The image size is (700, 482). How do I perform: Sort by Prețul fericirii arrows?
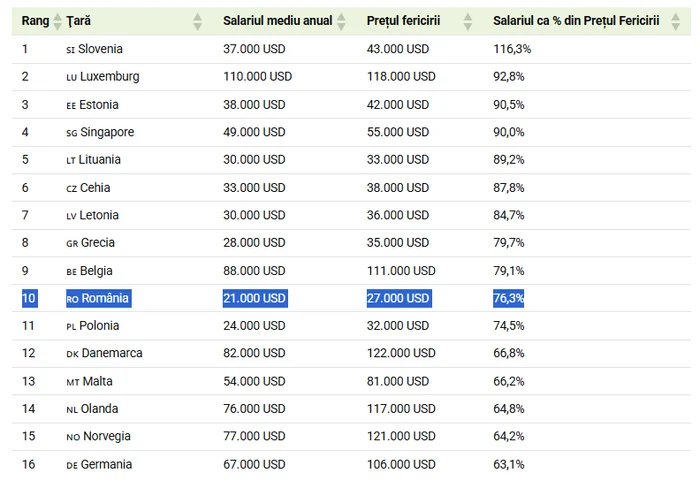pyautogui.click(x=467, y=21)
